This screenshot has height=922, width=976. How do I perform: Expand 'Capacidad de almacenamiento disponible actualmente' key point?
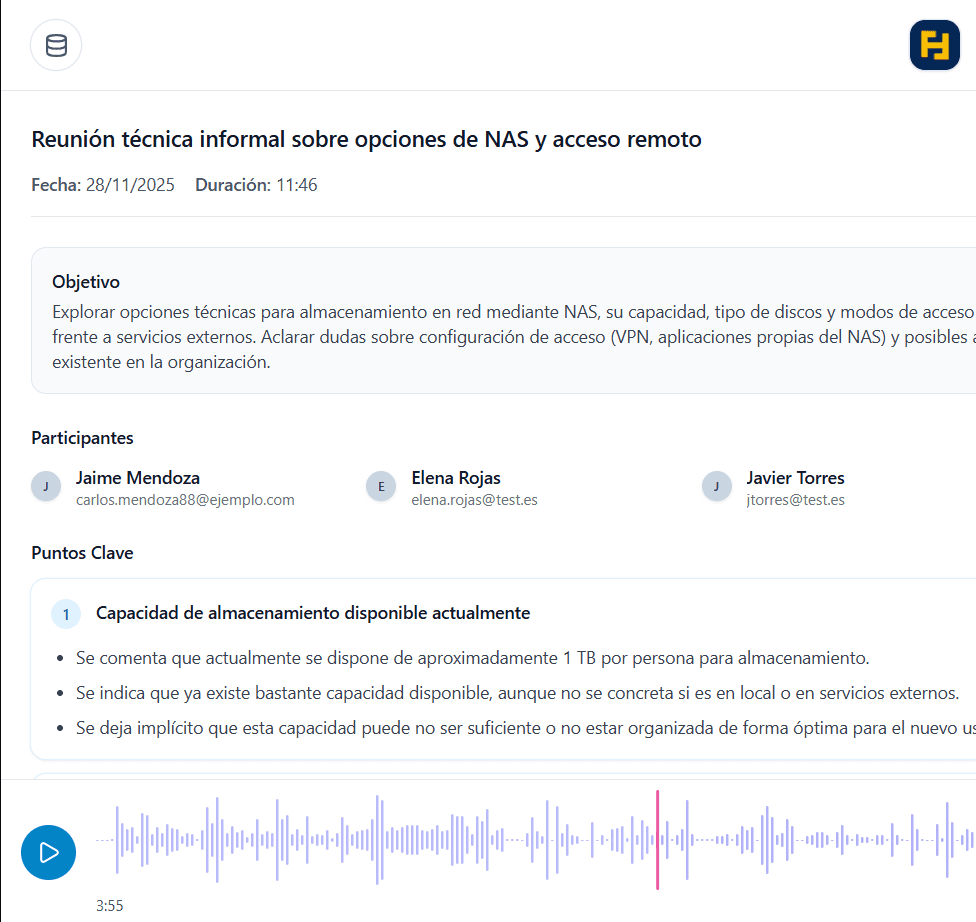click(x=313, y=613)
